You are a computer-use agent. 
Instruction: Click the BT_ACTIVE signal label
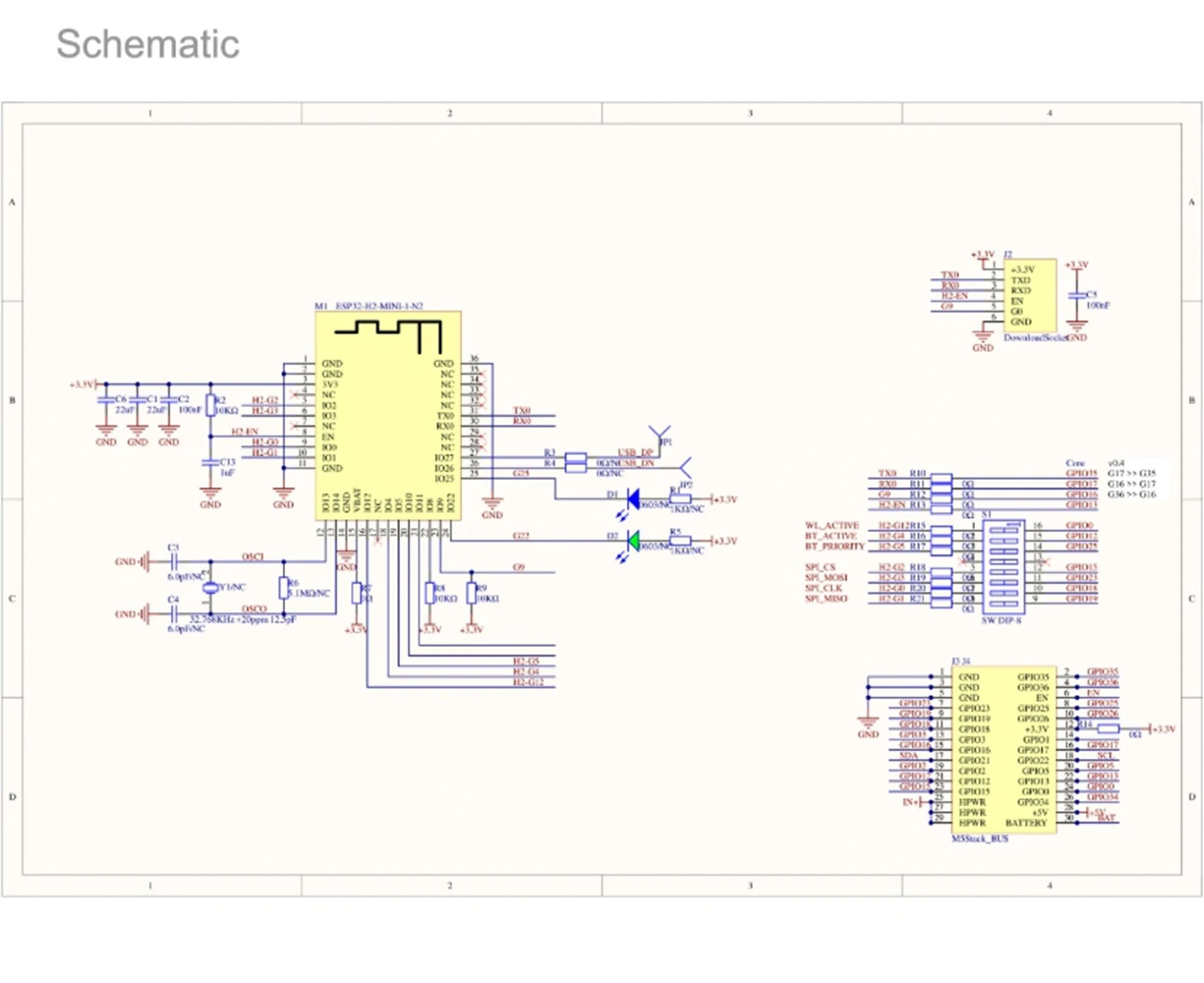[831, 536]
